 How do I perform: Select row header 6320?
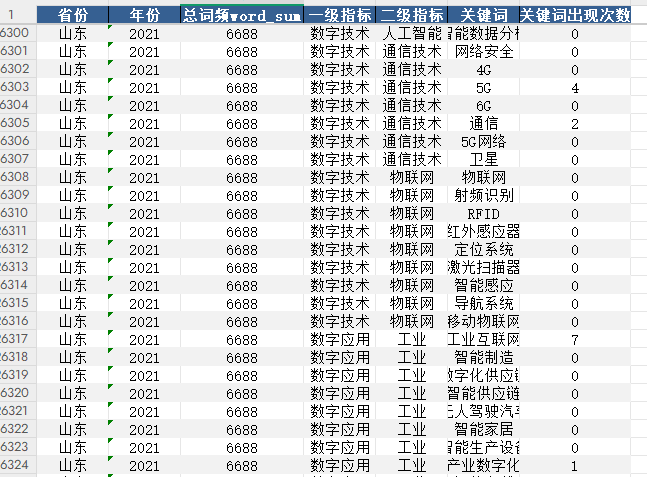[x=18, y=393]
